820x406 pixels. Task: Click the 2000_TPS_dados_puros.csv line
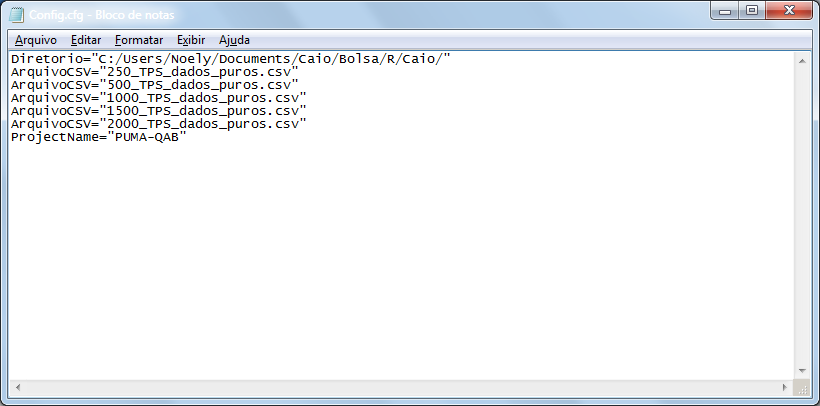click(159, 124)
